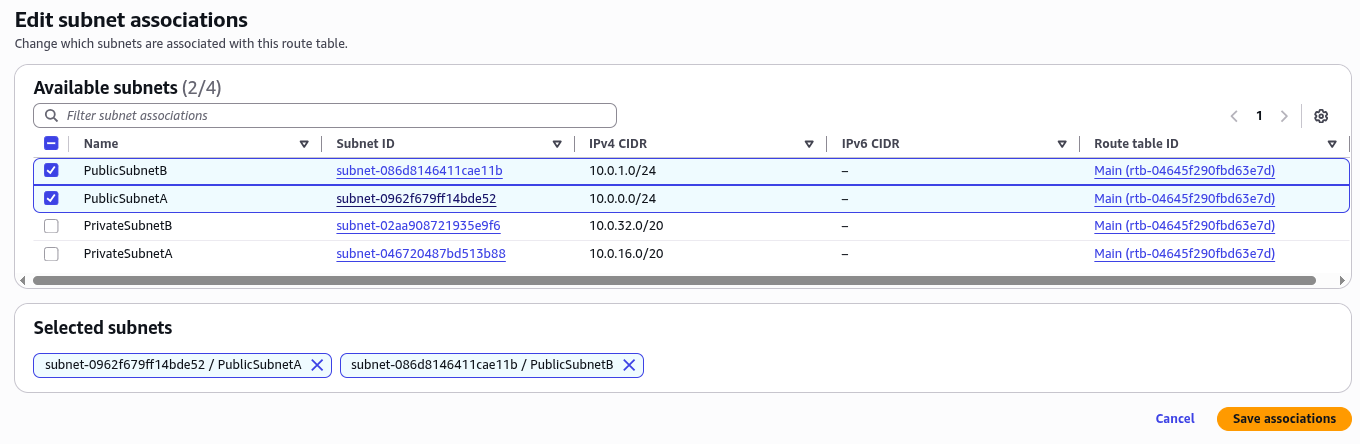Sort by Name column arrow

coord(304,144)
